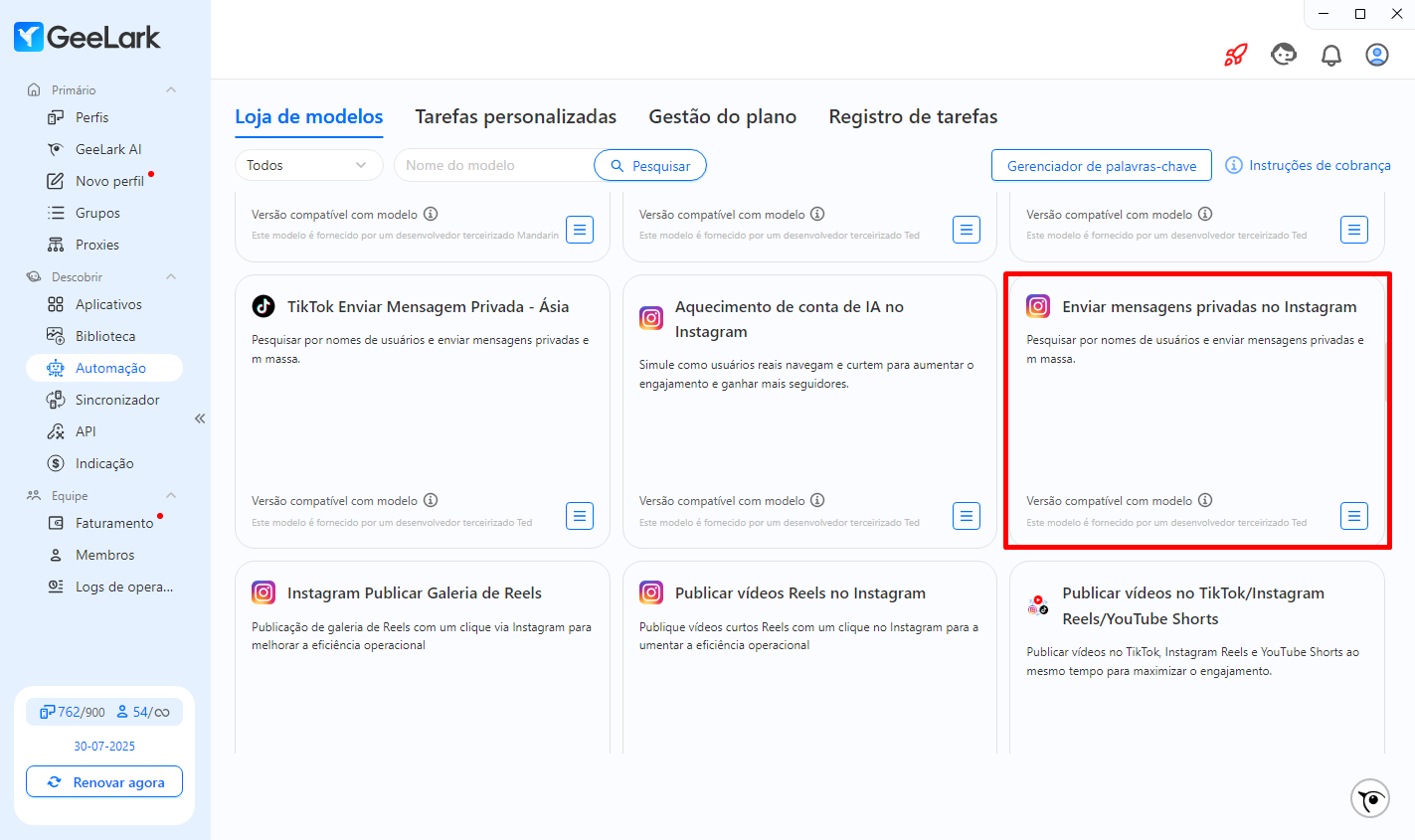Click the vertical scrollbar of model list
This screenshot has height=840, width=1415.
coord(1387,373)
